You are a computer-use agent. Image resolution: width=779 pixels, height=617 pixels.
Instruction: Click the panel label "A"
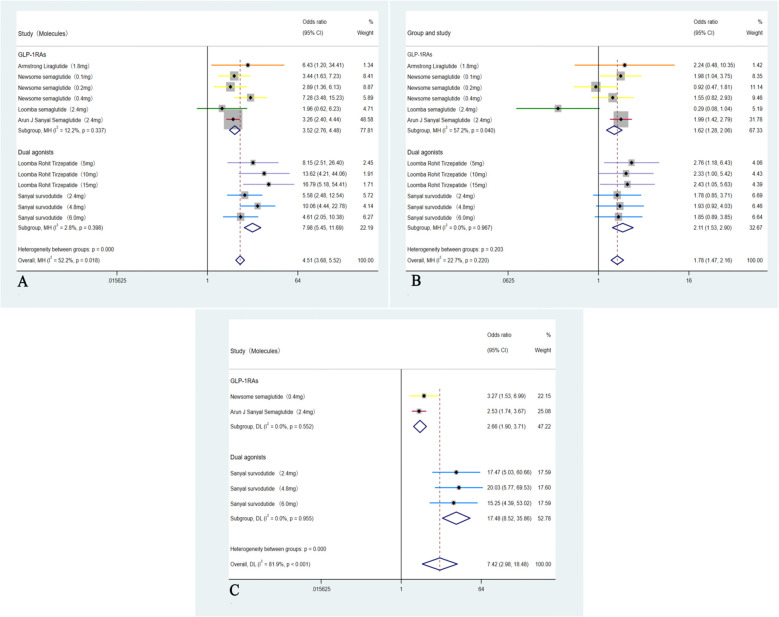(x=22, y=282)
